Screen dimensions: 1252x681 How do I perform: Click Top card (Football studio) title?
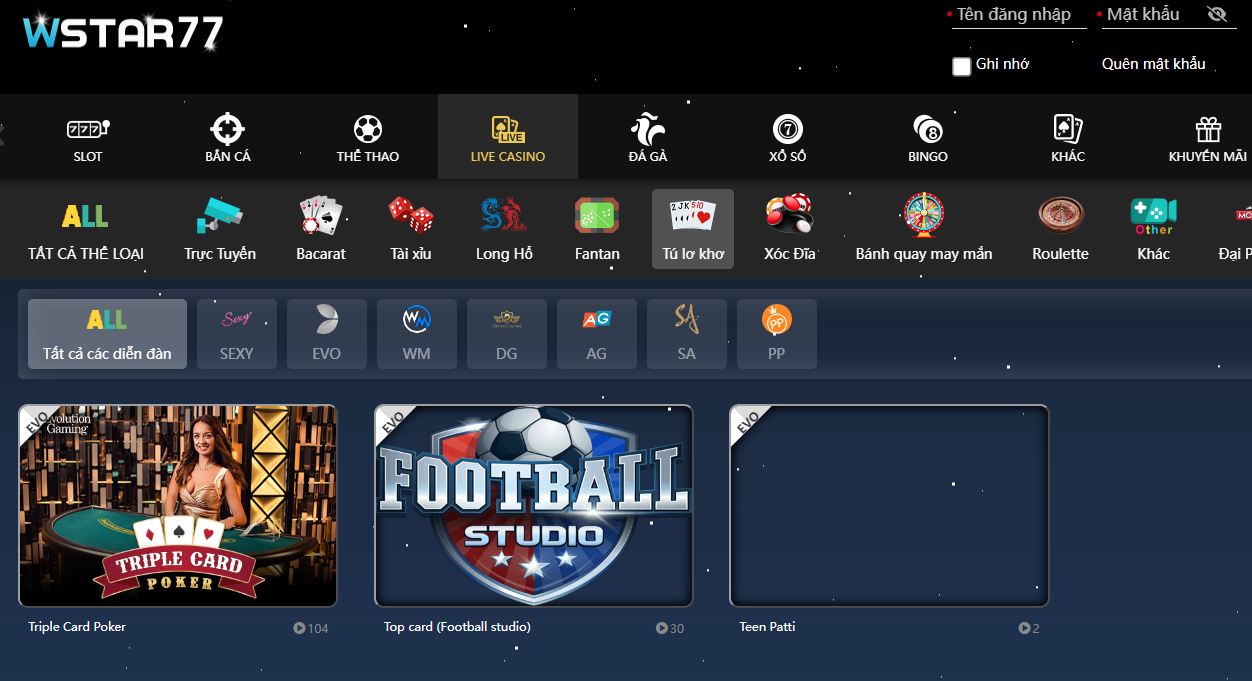coord(457,627)
